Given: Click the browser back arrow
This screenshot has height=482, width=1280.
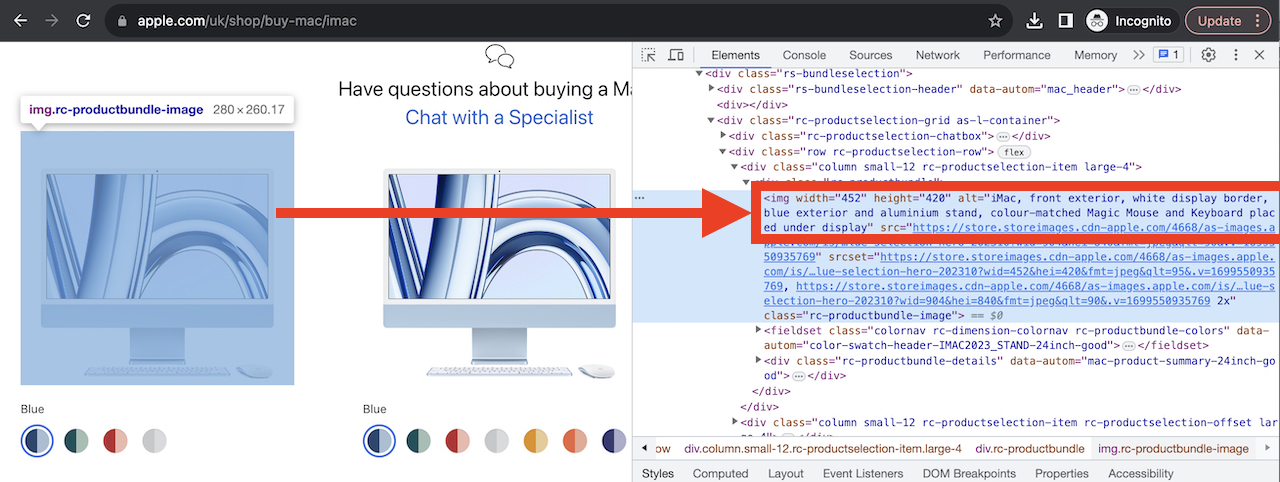Looking at the screenshot, I should coord(18,20).
